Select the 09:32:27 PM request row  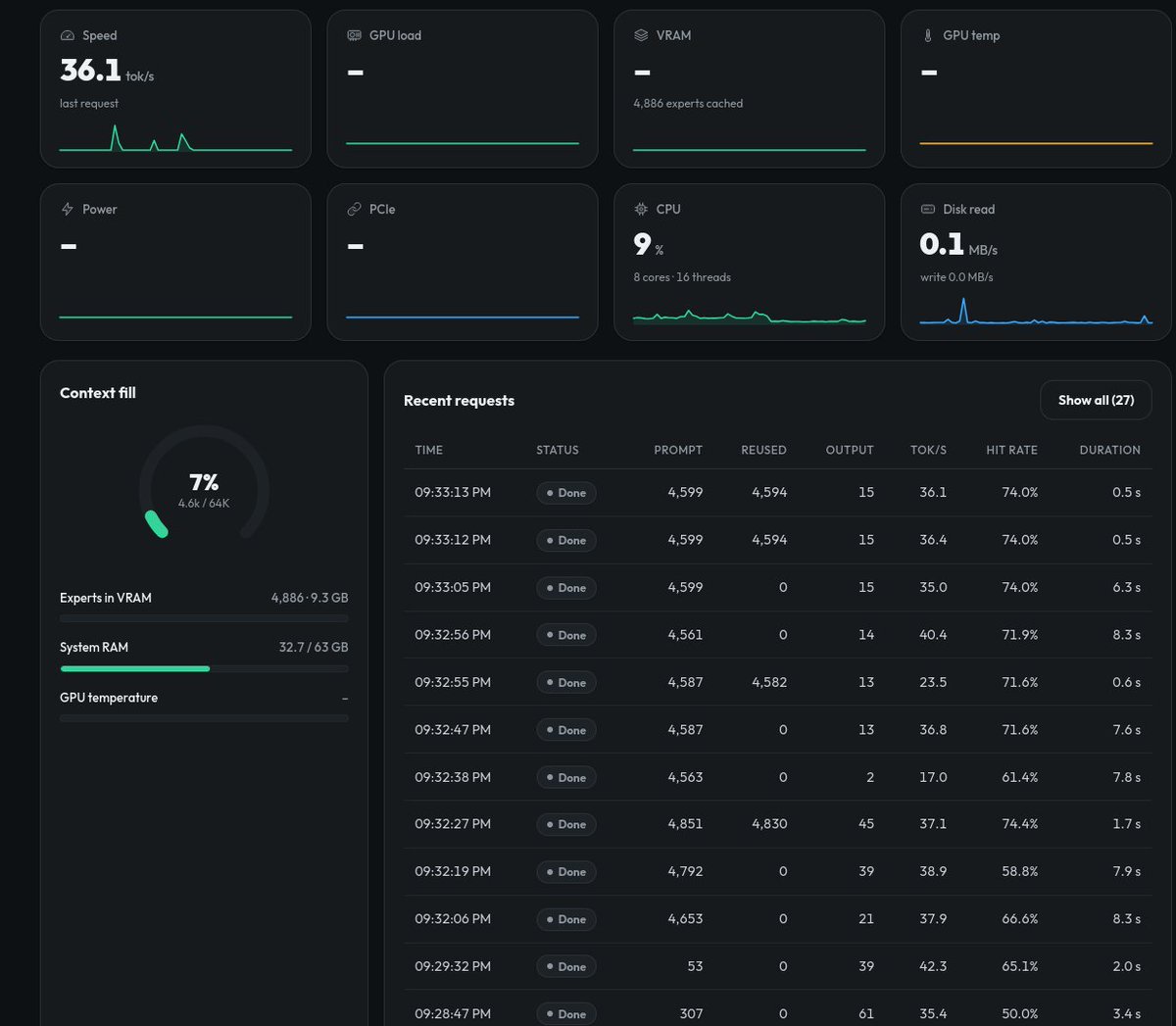click(x=777, y=824)
